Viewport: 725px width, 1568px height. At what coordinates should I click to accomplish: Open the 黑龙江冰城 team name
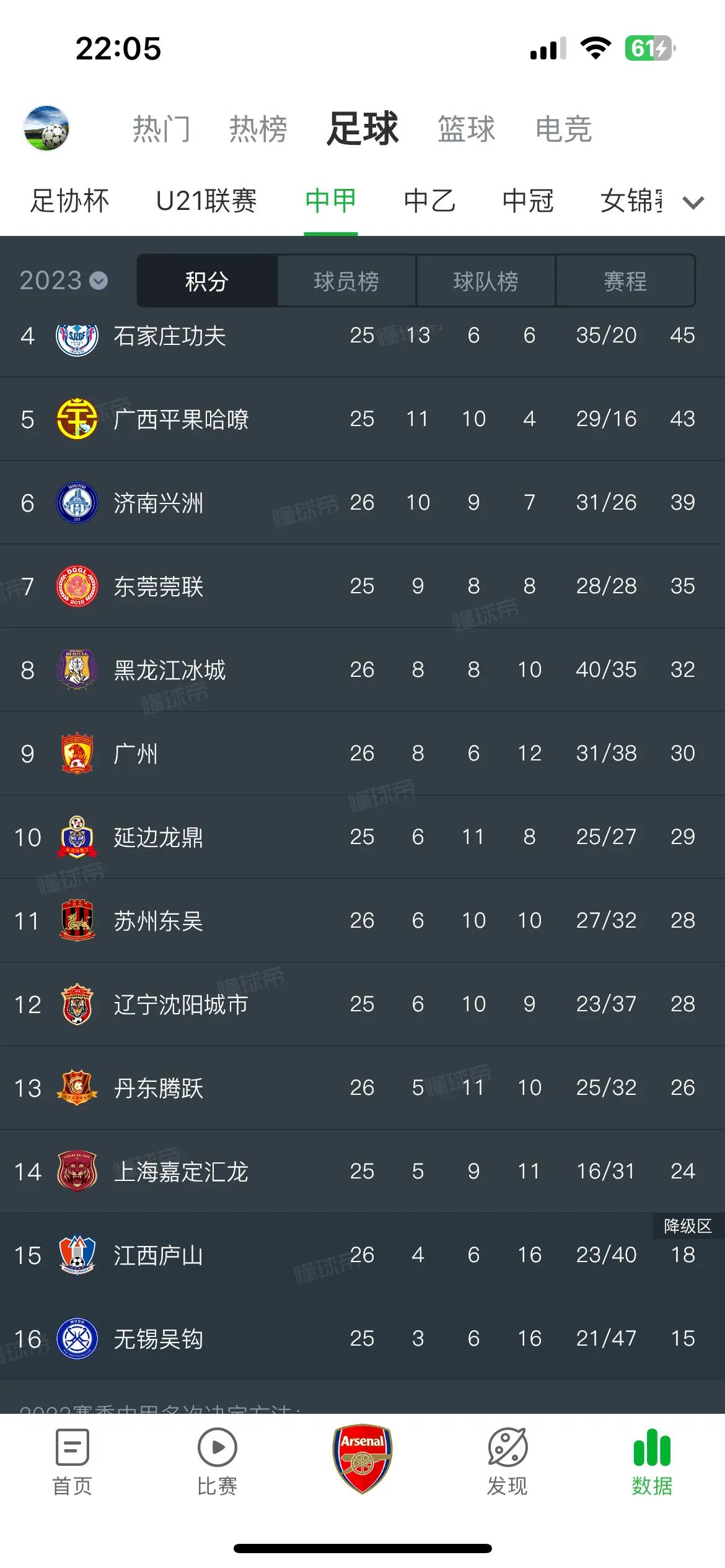click(170, 670)
